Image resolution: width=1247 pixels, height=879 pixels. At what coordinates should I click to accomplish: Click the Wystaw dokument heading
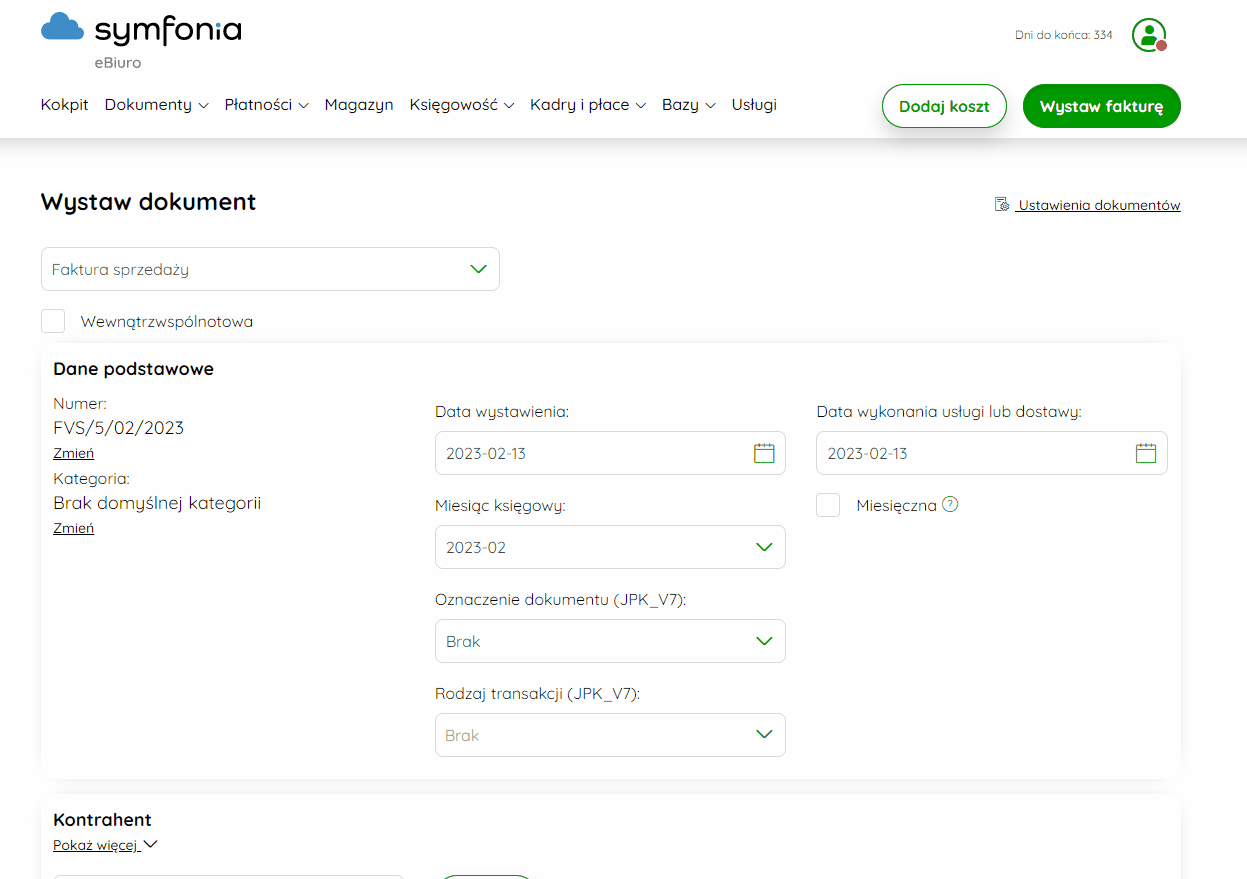point(148,202)
